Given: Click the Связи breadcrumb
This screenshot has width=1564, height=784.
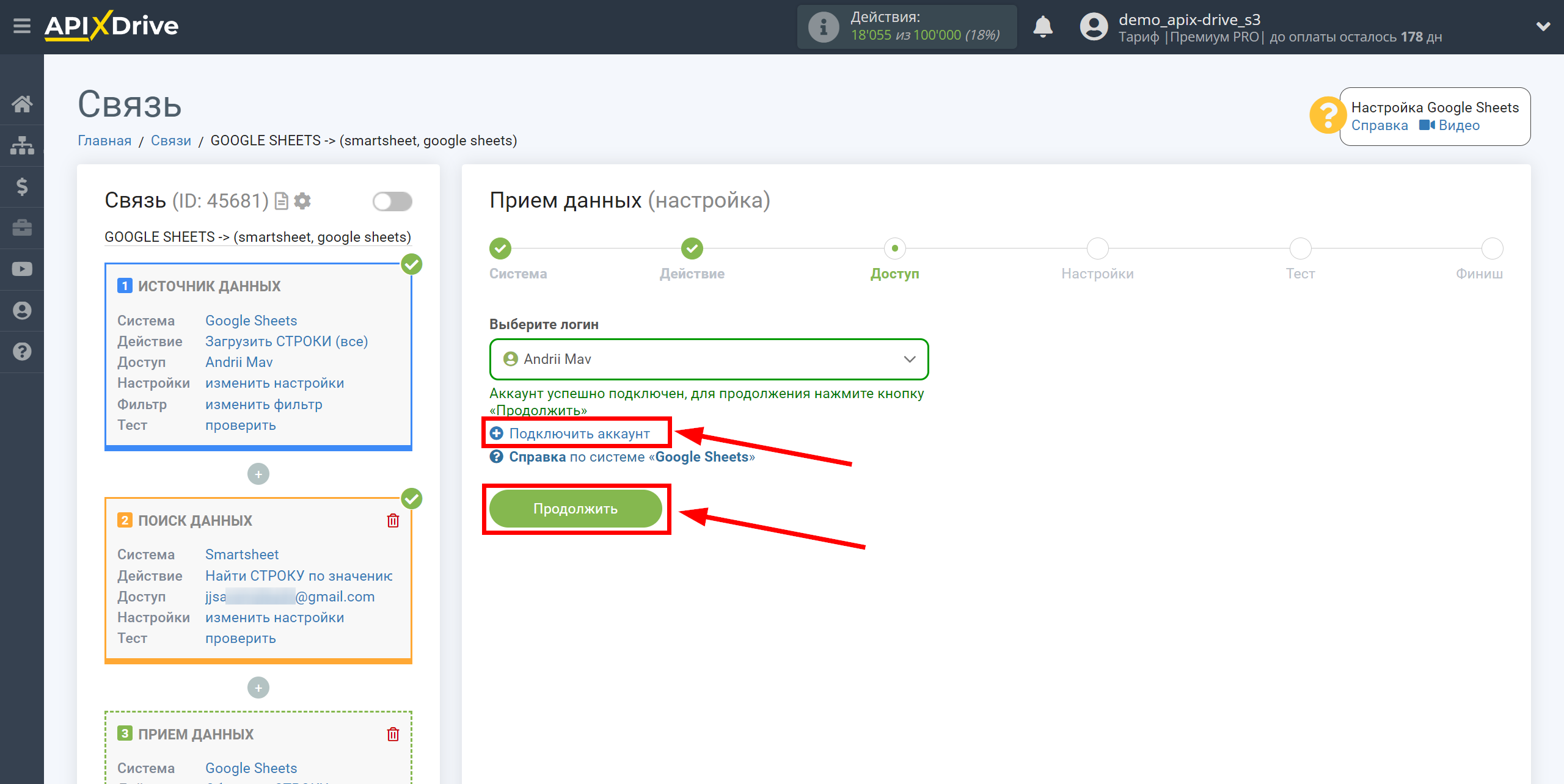Looking at the screenshot, I should [171, 140].
